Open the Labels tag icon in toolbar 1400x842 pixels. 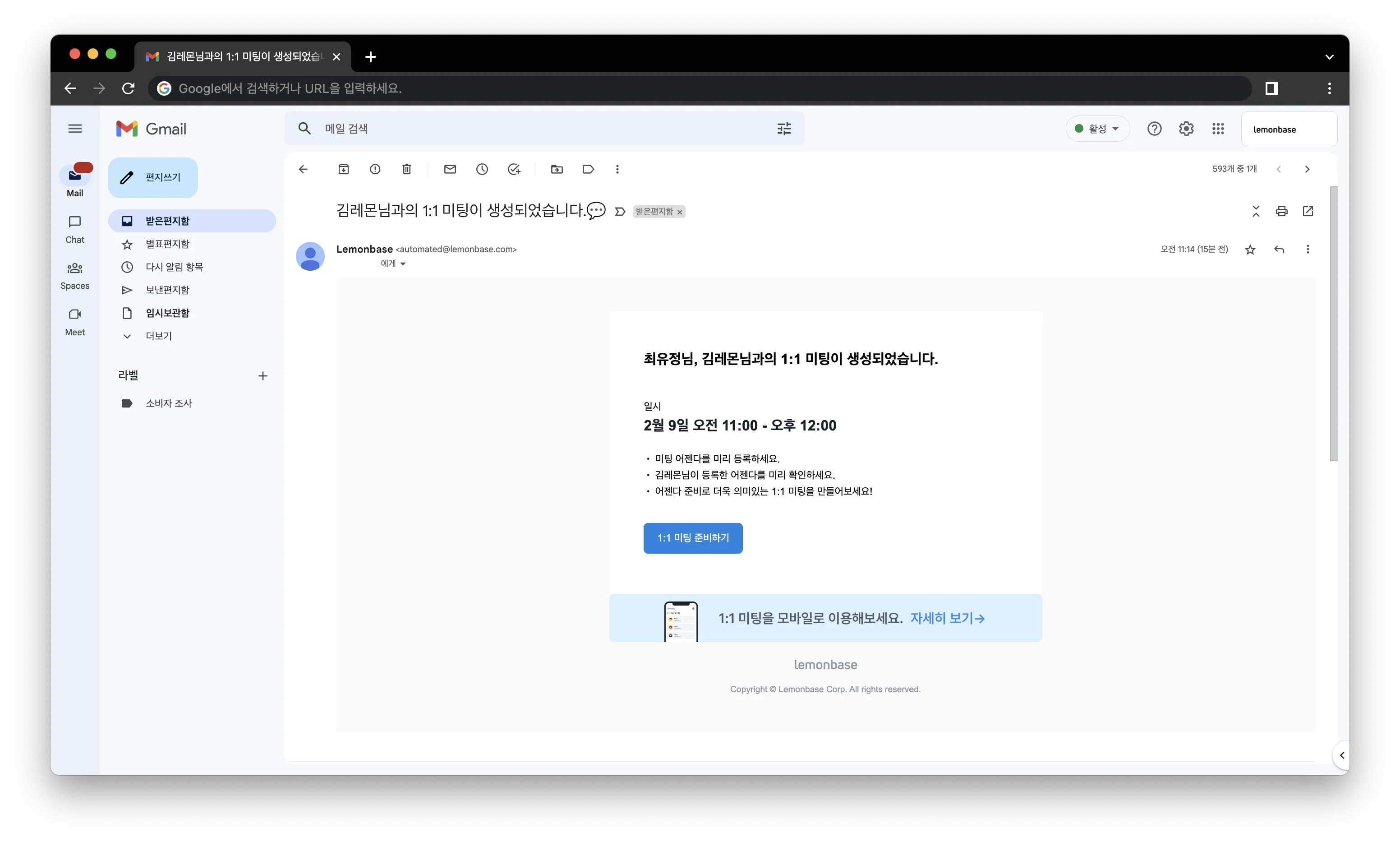coord(588,169)
